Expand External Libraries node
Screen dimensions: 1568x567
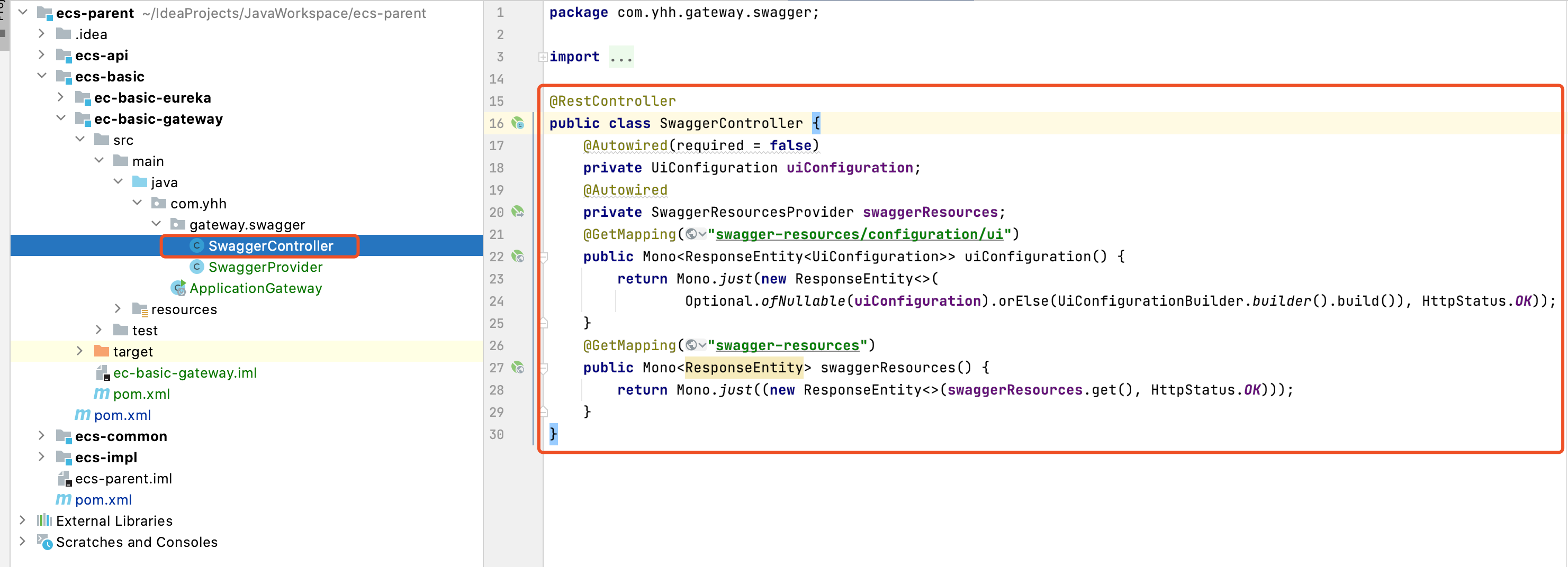pos(23,520)
